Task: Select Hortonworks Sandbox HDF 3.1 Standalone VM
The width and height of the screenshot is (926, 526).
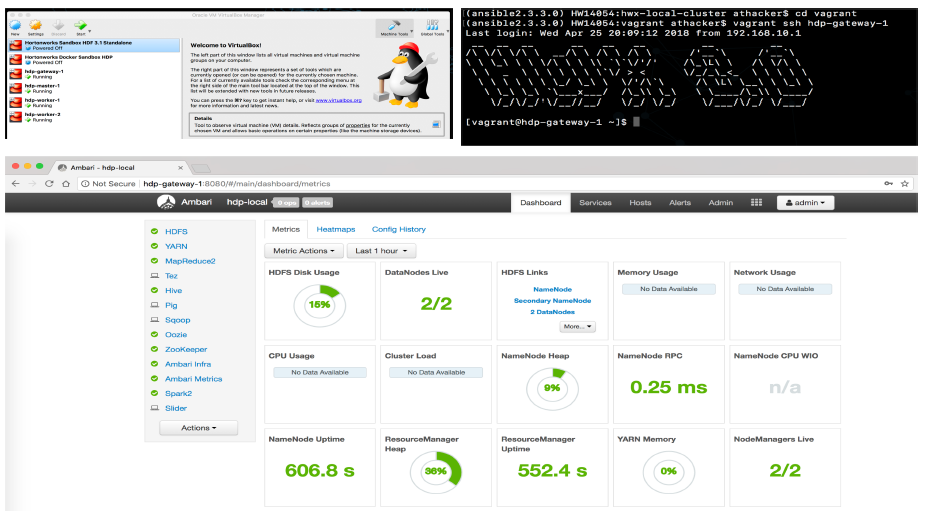Action: click(94, 45)
